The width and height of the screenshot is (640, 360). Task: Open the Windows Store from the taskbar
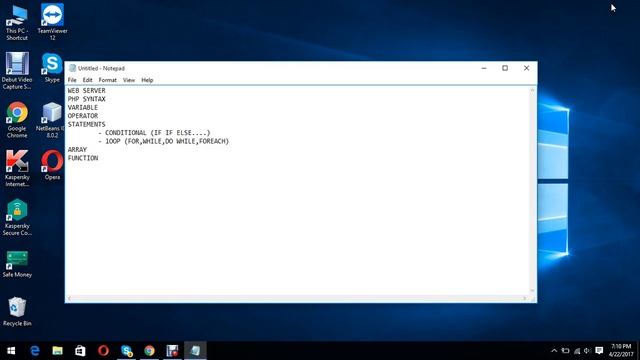[80, 351]
